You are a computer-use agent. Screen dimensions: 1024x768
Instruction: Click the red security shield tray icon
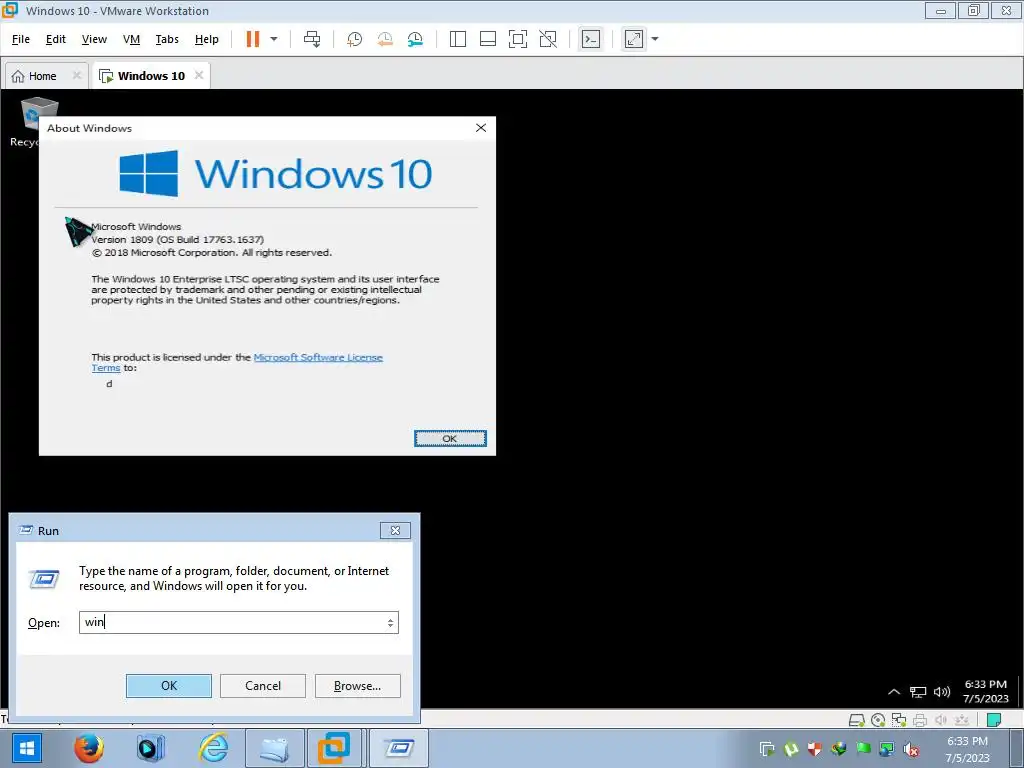point(814,749)
